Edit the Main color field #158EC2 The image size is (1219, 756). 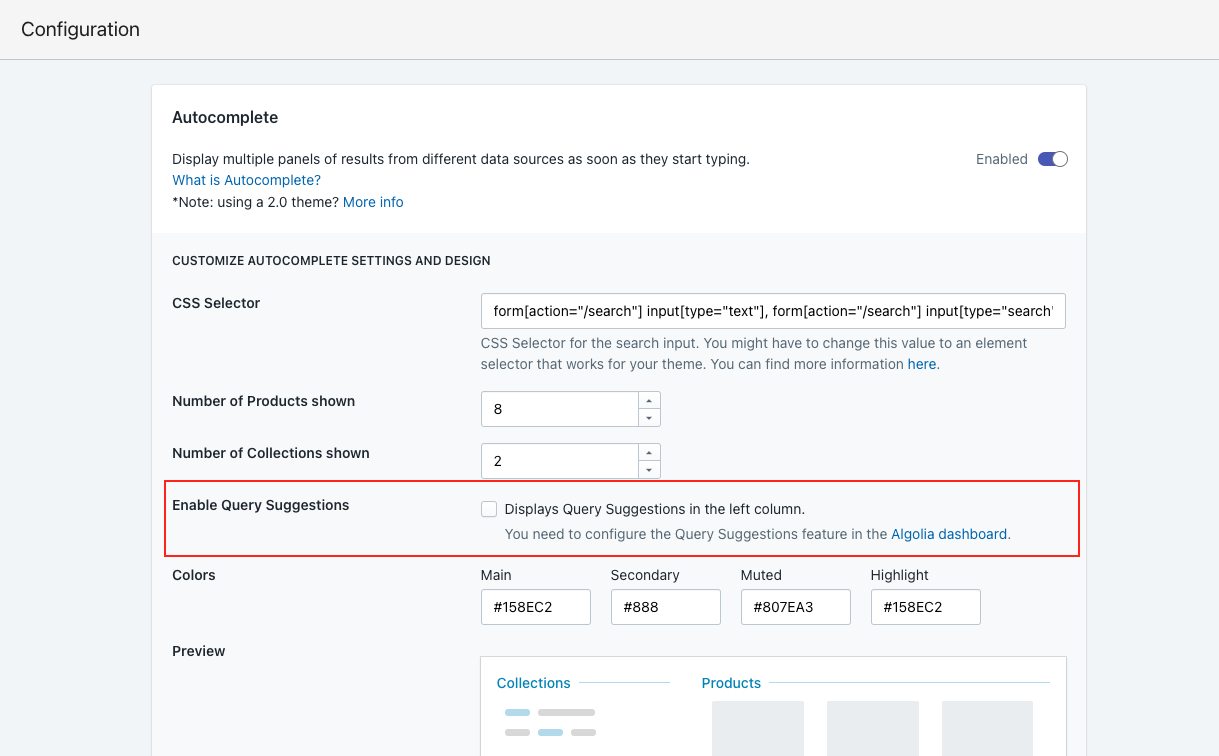tap(536, 607)
